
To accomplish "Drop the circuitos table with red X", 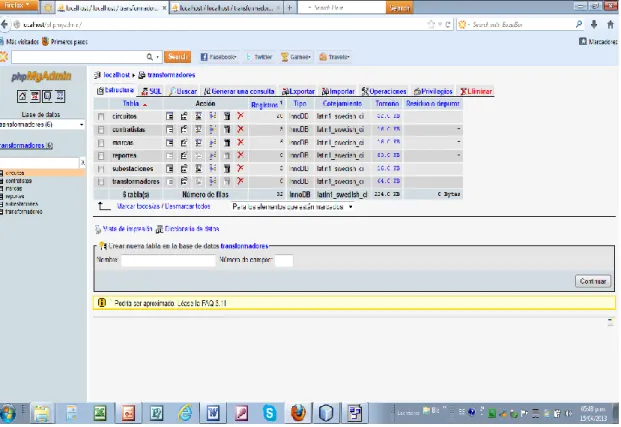I will 240,116.
